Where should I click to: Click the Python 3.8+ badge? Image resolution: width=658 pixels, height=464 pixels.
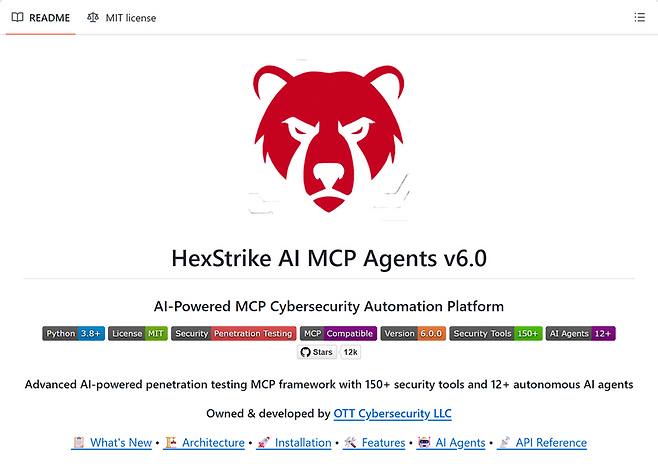(73, 334)
